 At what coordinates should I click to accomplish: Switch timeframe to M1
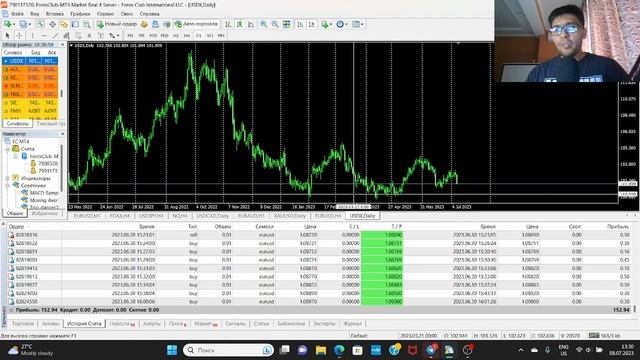point(130,36)
